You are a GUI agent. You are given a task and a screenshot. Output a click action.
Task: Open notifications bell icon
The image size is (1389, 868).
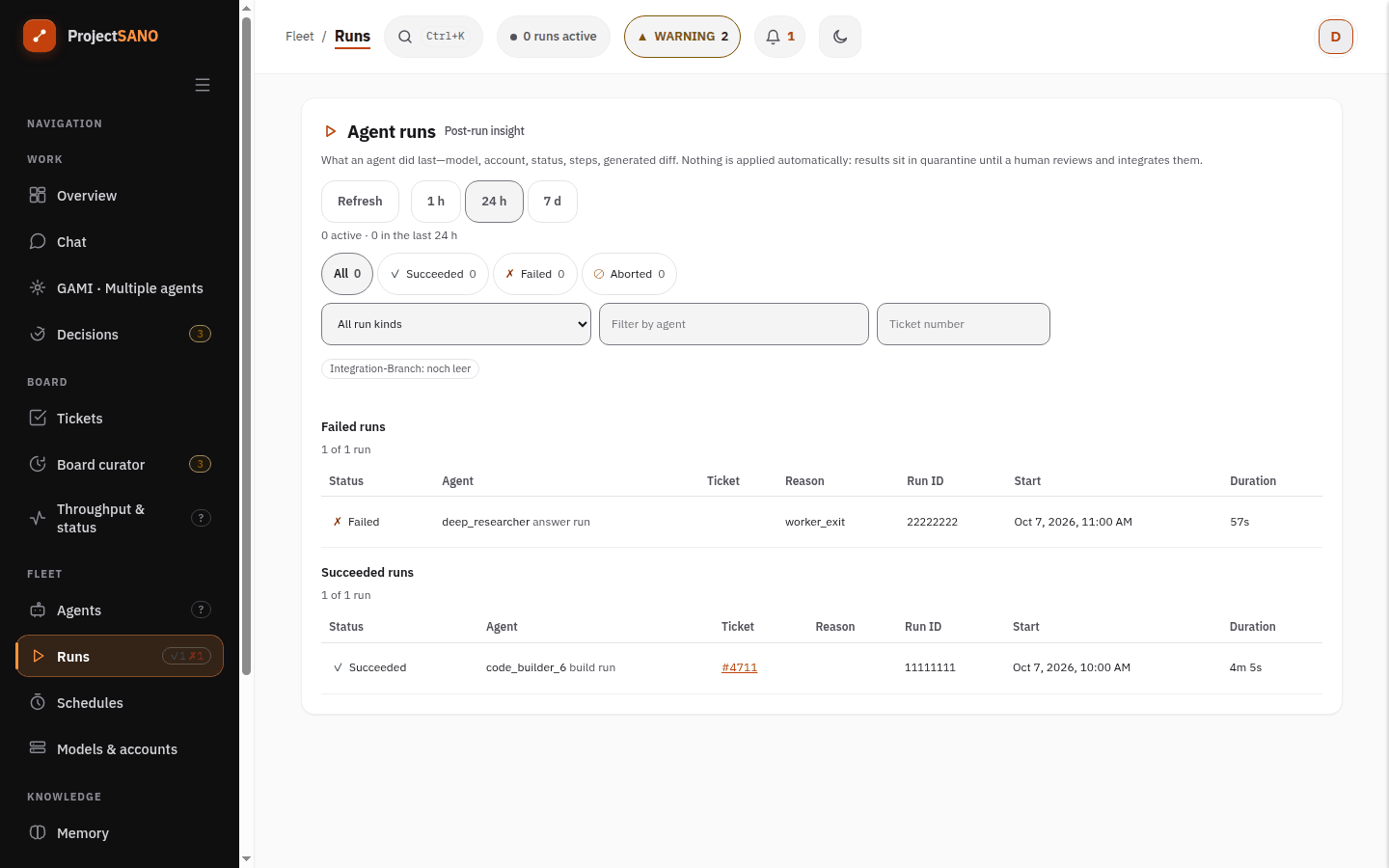pyautogui.click(x=773, y=37)
